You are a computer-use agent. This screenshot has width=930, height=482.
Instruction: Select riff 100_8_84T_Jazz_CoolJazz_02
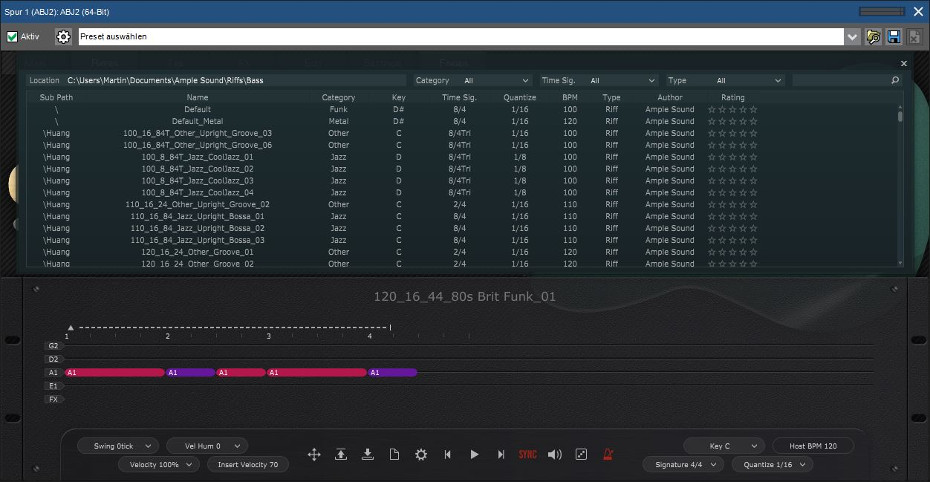point(461,169)
